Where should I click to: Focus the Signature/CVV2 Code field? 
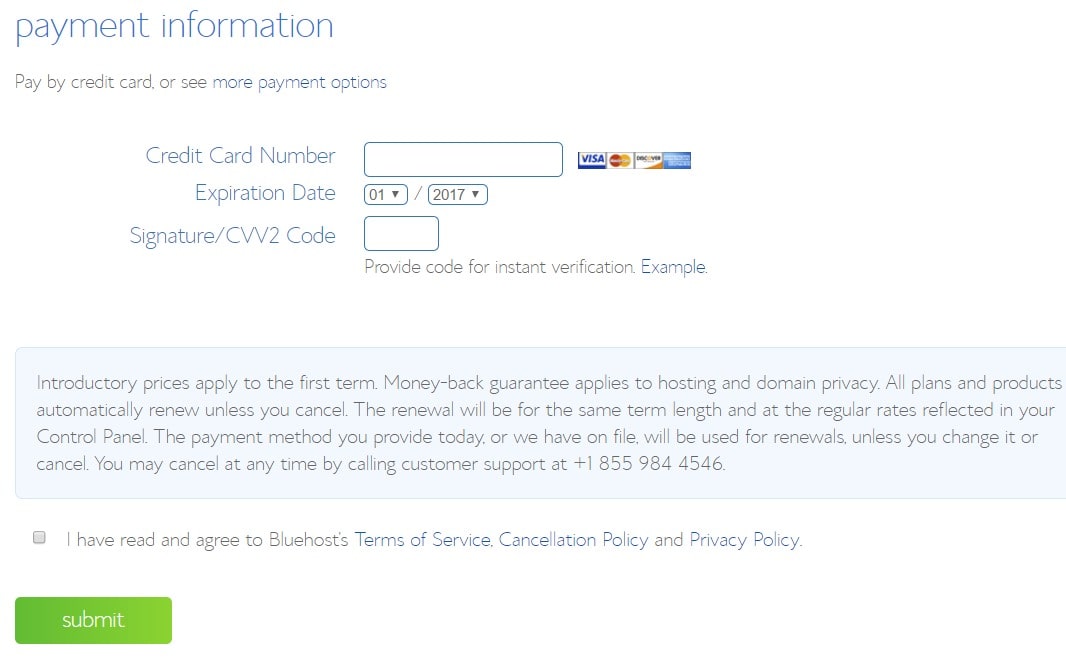pyautogui.click(x=401, y=234)
